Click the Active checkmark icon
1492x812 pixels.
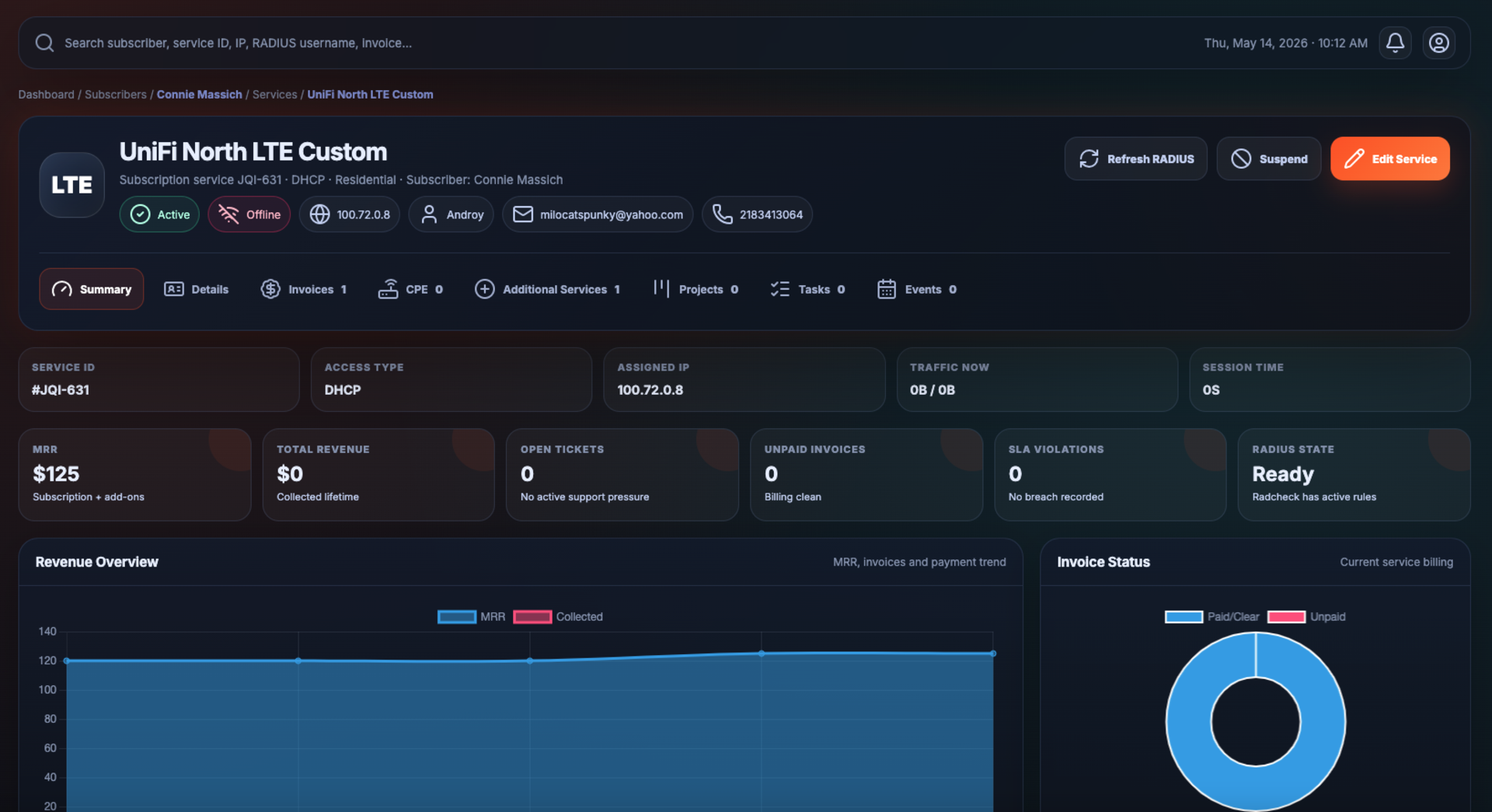pyautogui.click(x=140, y=214)
